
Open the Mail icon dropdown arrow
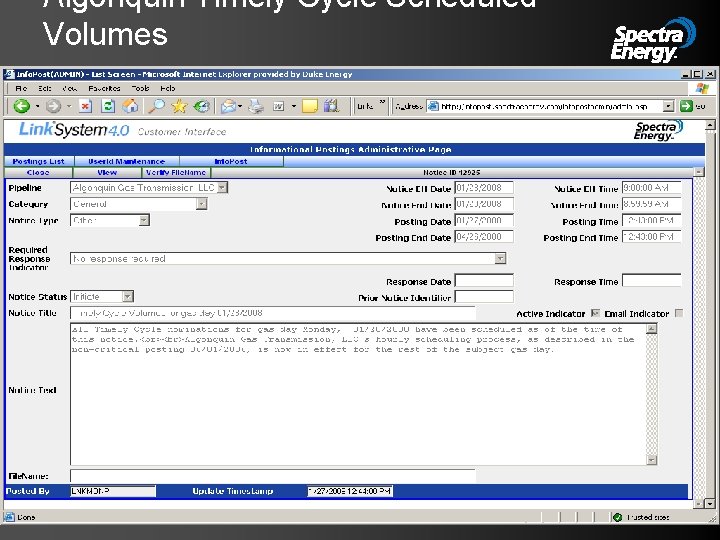click(x=241, y=107)
